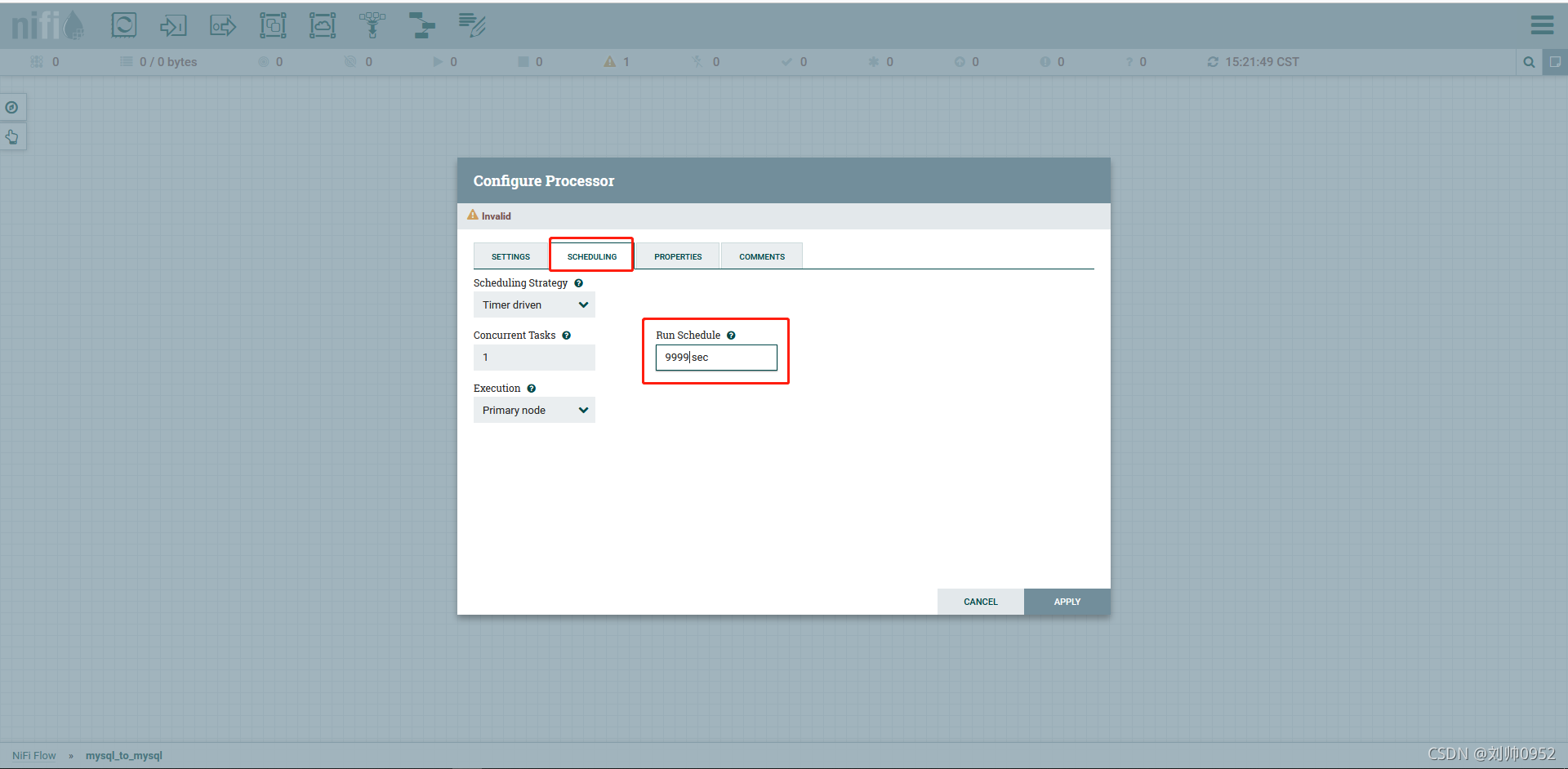Switch to the PROPERTIES tab
1568x769 pixels.
(678, 256)
